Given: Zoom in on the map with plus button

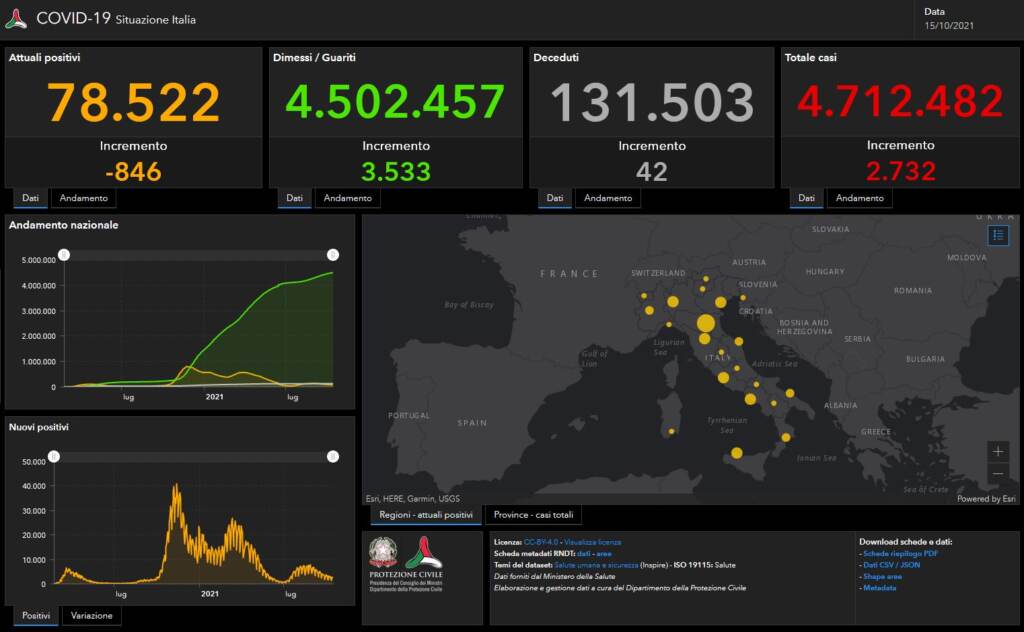Looking at the screenshot, I should pyautogui.click(x=998, y=451).
